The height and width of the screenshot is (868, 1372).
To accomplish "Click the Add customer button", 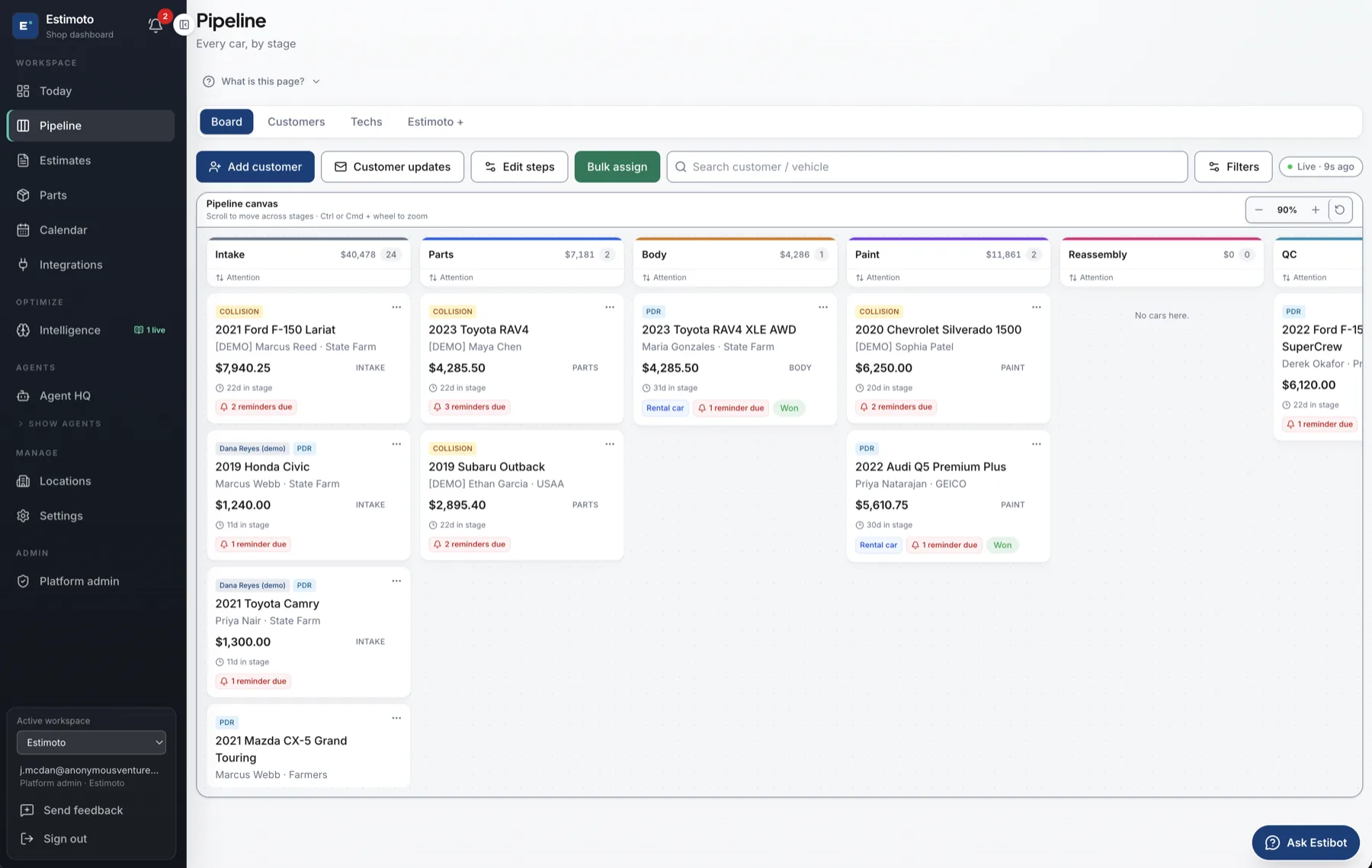I will (255, 167).
